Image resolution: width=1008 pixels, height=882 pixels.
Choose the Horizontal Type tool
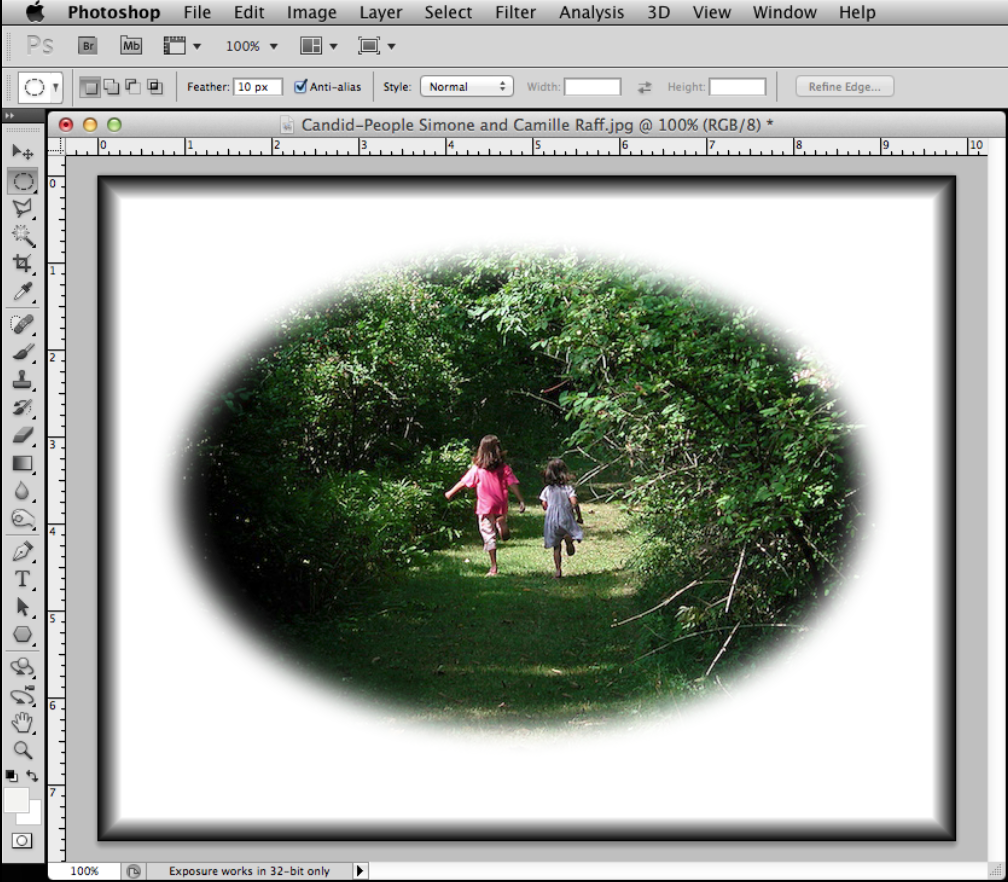pos(22,579)
